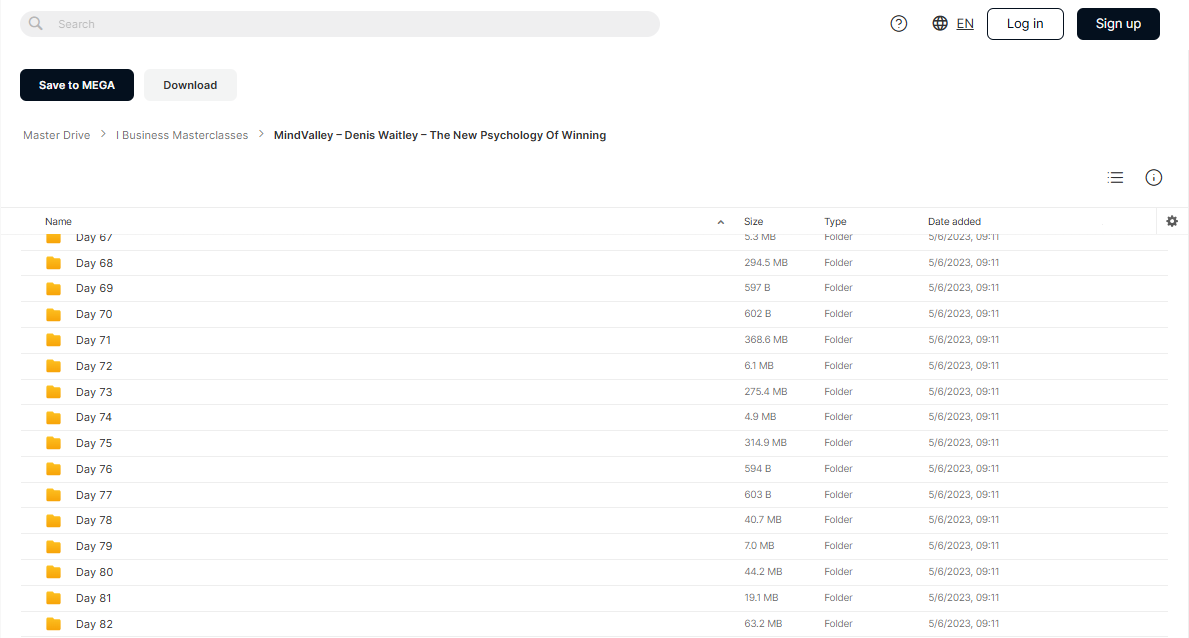Click the 19.1 MB size value
This screenshot has width=1189, height=638.
tap(761, 597)
